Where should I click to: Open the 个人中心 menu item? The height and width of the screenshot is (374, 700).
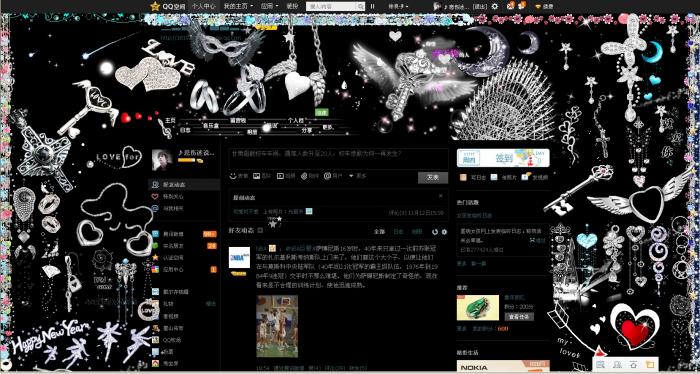[204, 6]
